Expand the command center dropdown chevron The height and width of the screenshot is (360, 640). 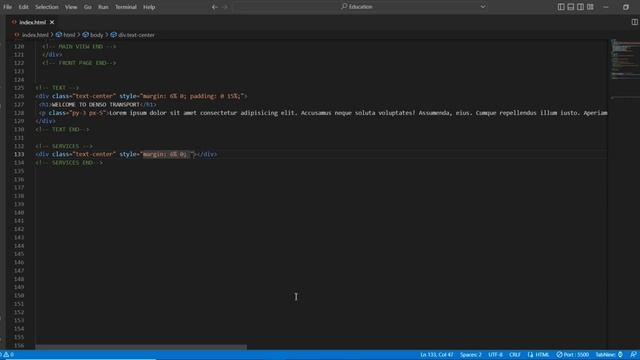coord(483,7)
